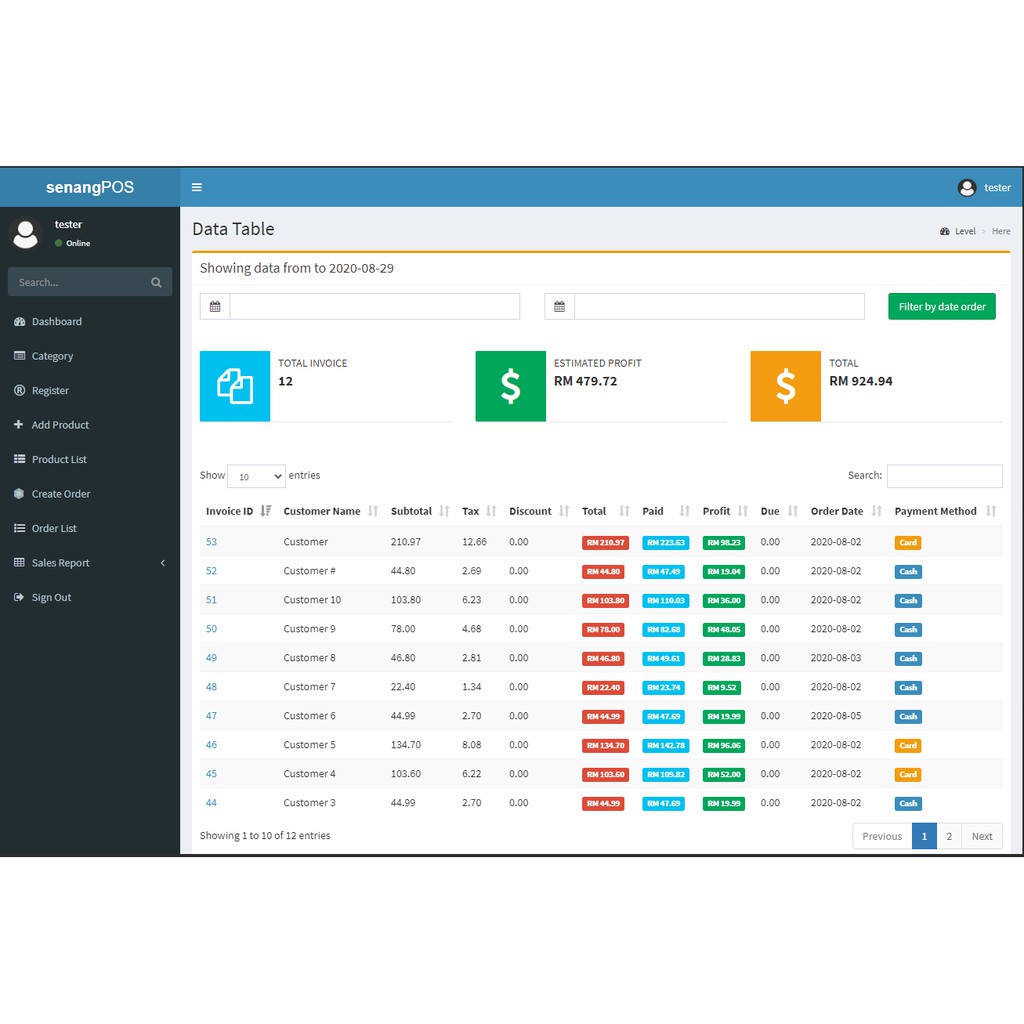Click the second date field calendar icon
This screenshot has width=1024, height=1024.
pyautogui.click(x=559, y=307)
